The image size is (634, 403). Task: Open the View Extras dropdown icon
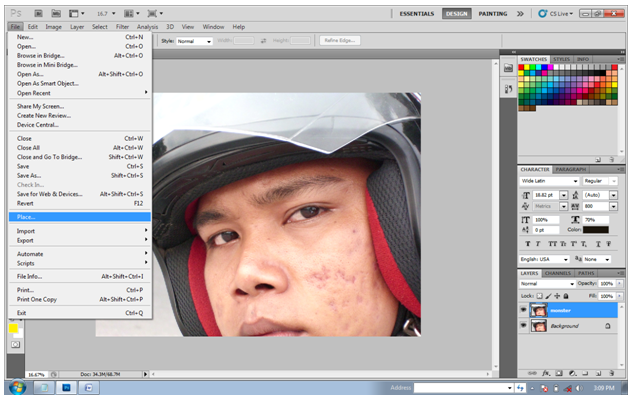tap(76, 13)
